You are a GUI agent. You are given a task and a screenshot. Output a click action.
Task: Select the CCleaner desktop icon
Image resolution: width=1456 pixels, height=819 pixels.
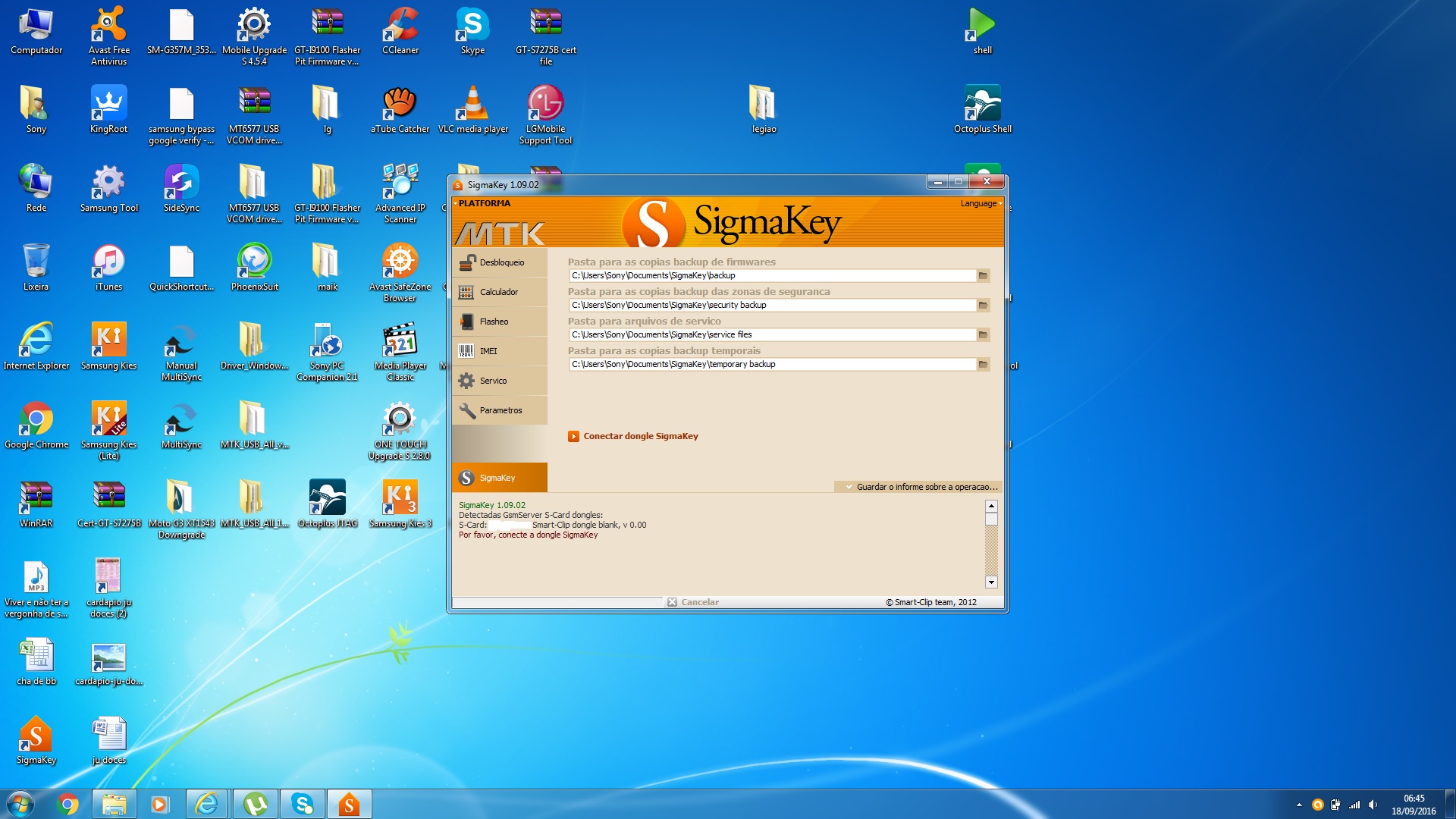point(400,32)
